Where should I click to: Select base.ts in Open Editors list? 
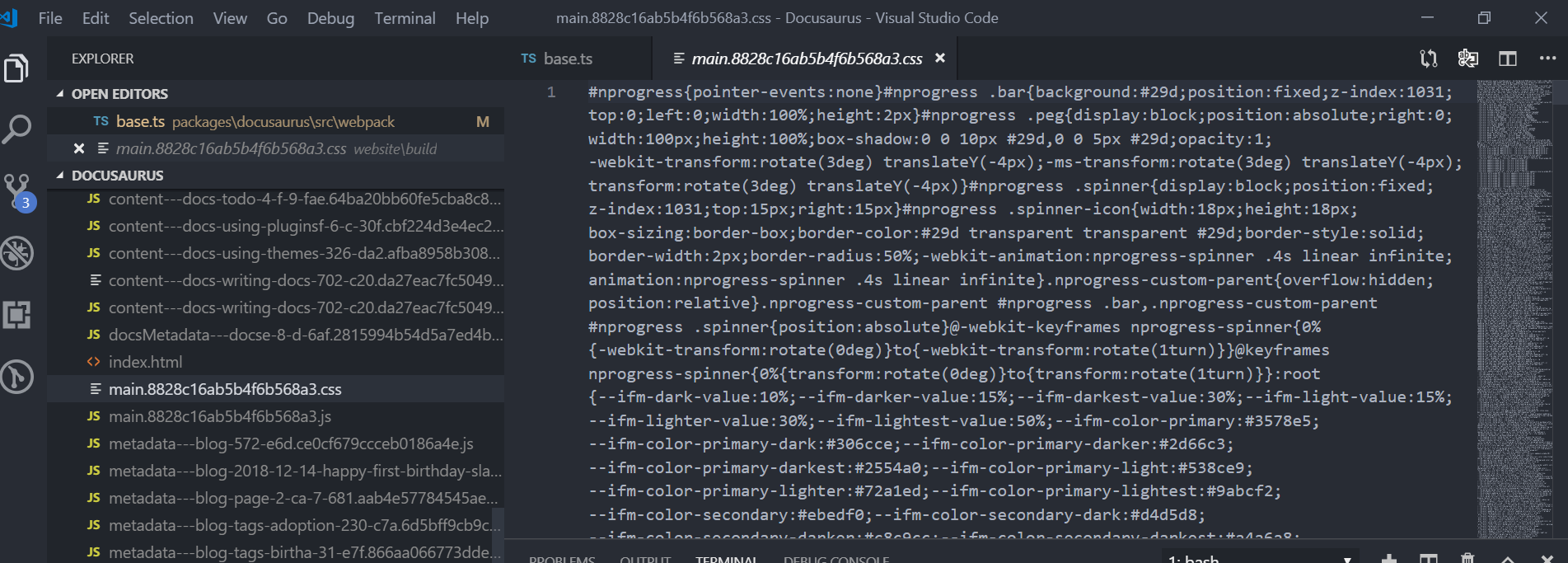276,121
